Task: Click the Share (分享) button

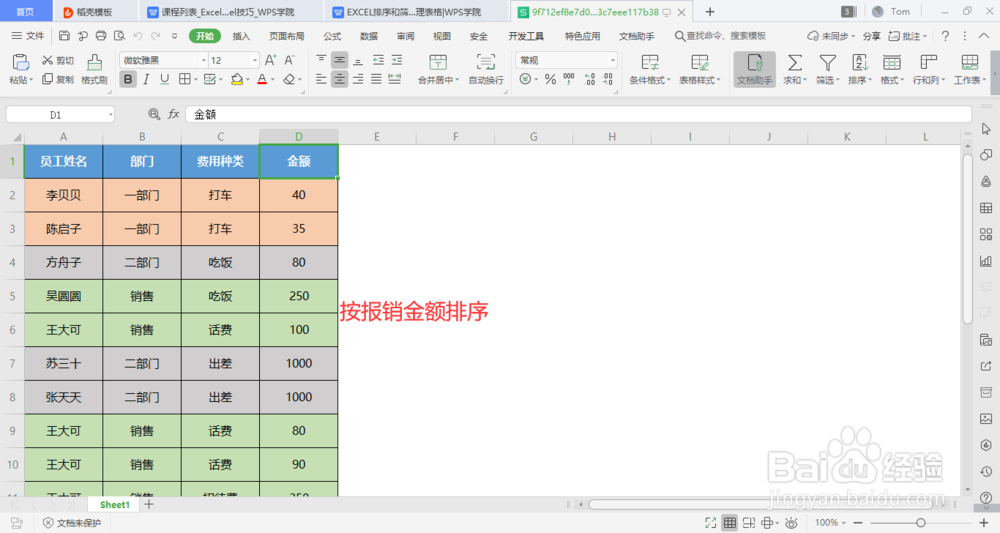Action: tap(871, 36)
